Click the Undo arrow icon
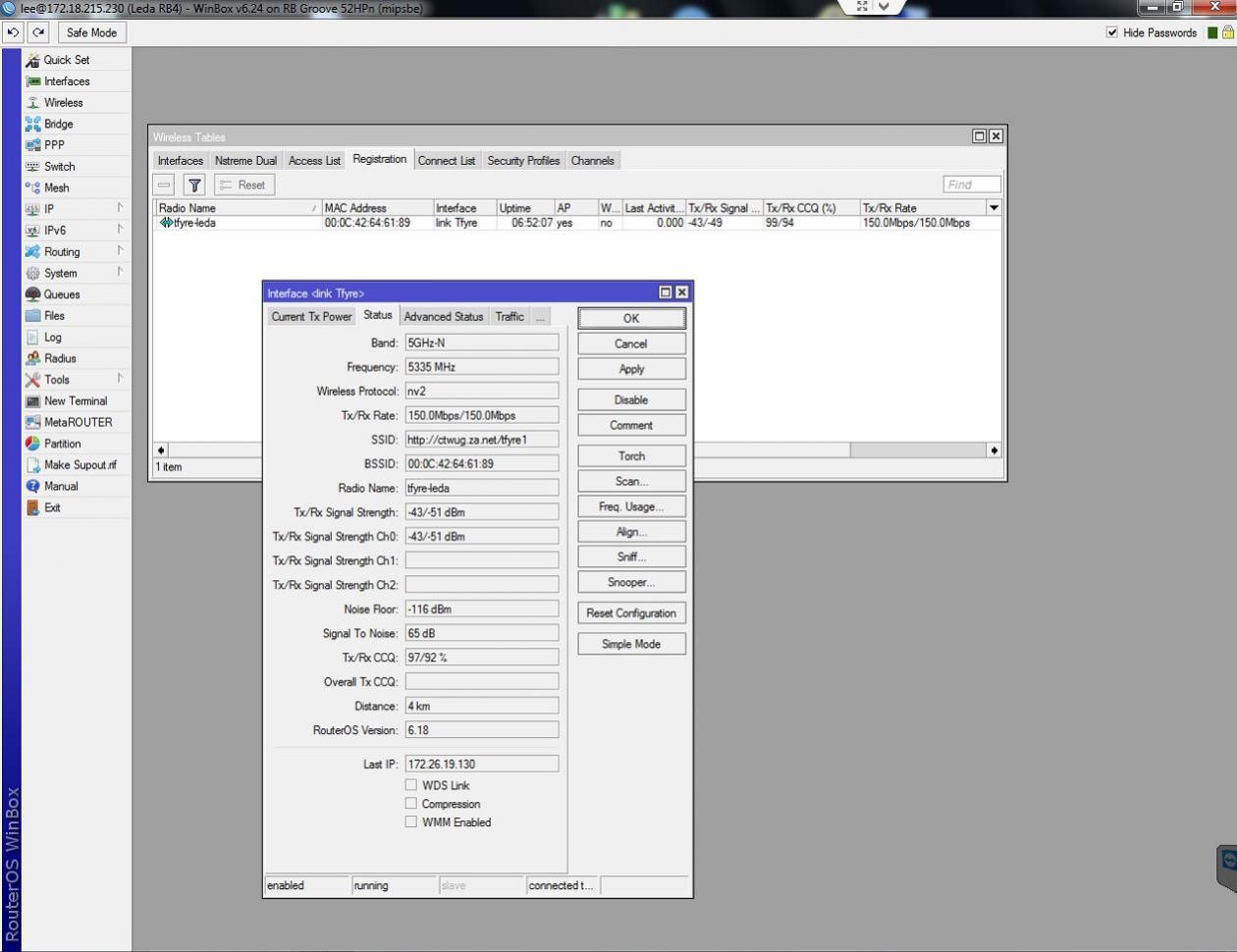Screen dimensions: 1237x952 click(13, 32)
